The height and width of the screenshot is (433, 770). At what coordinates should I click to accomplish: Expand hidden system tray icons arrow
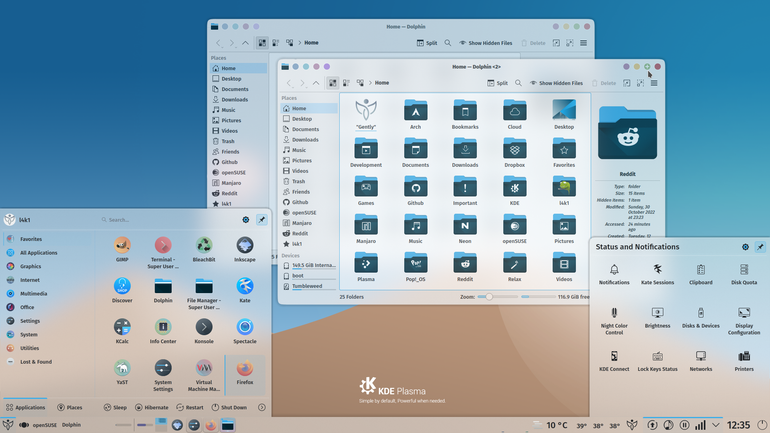[x=715, y=425]
